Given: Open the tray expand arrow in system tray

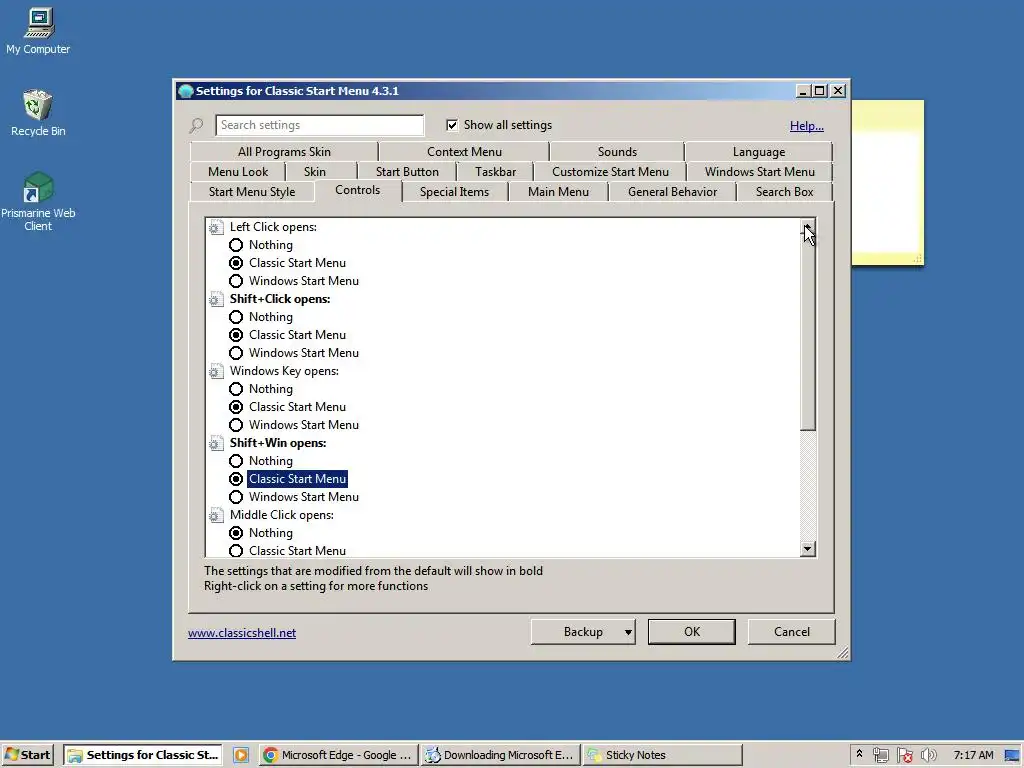Looking at the screenshot, I should (859, 754).
